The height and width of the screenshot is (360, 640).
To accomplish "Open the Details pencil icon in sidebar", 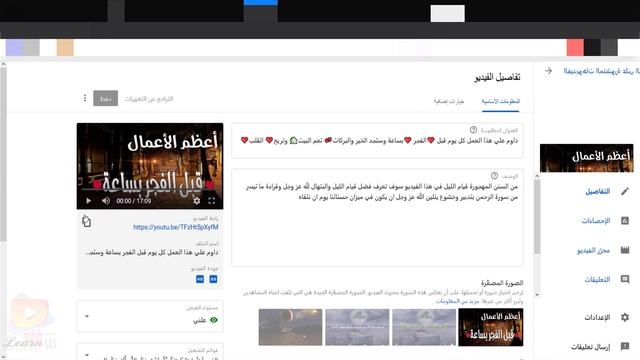I will tap(625, 191).
